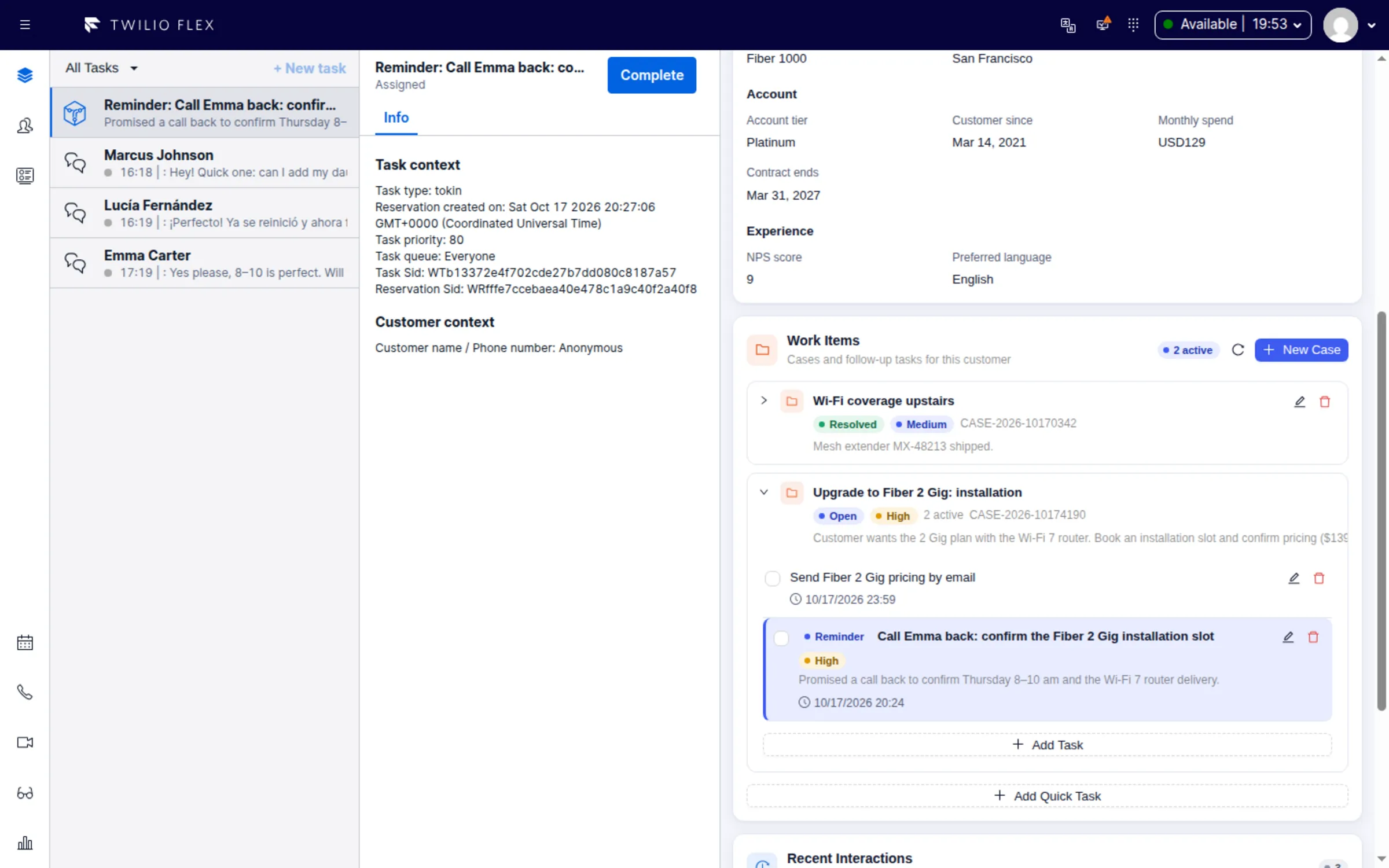Open the phone dialer icon in sidebar

[x=25, y=693]
